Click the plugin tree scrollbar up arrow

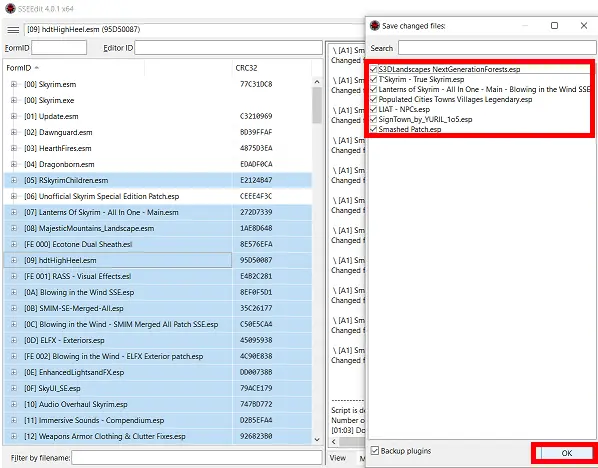(x=317, y=82)
